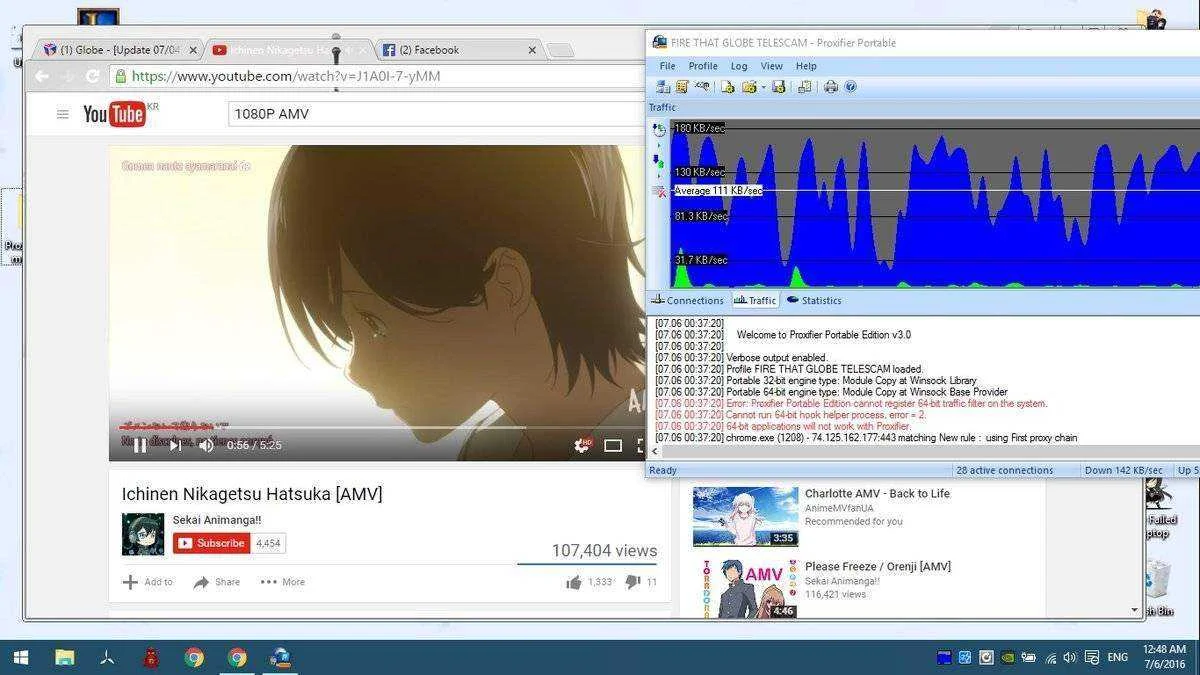Open the volume speaker tray icon
Screen dimensions: 1200x675
point(1070,658)
